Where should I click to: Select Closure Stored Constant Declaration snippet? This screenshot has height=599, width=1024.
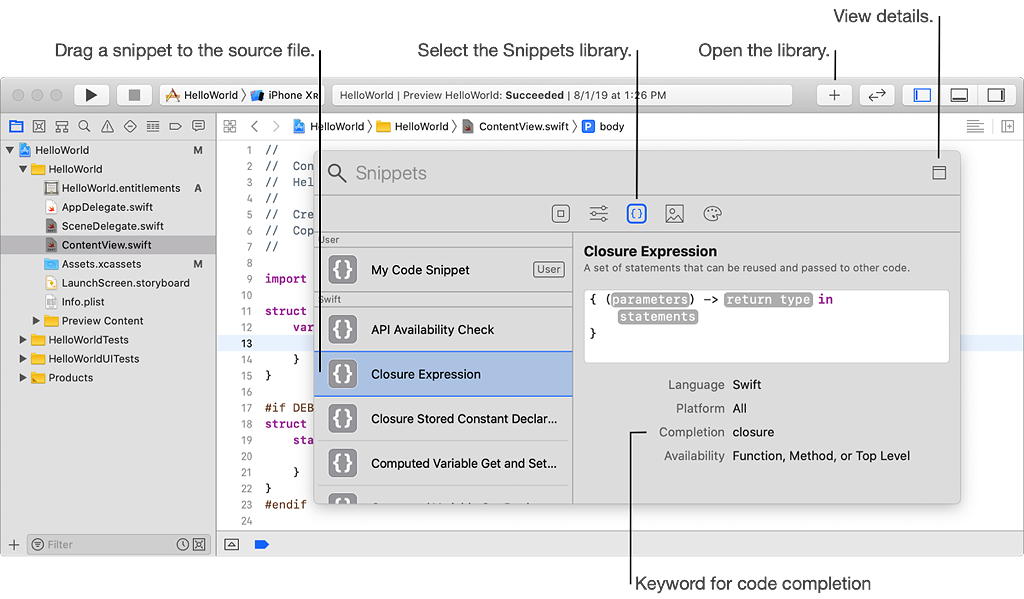(443, 419)
